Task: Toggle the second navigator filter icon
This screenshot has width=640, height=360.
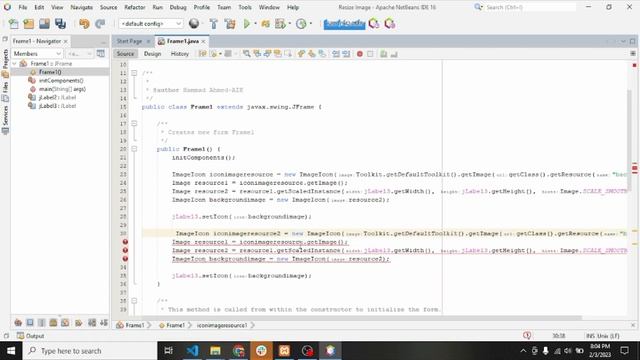Action: point(30,323)
